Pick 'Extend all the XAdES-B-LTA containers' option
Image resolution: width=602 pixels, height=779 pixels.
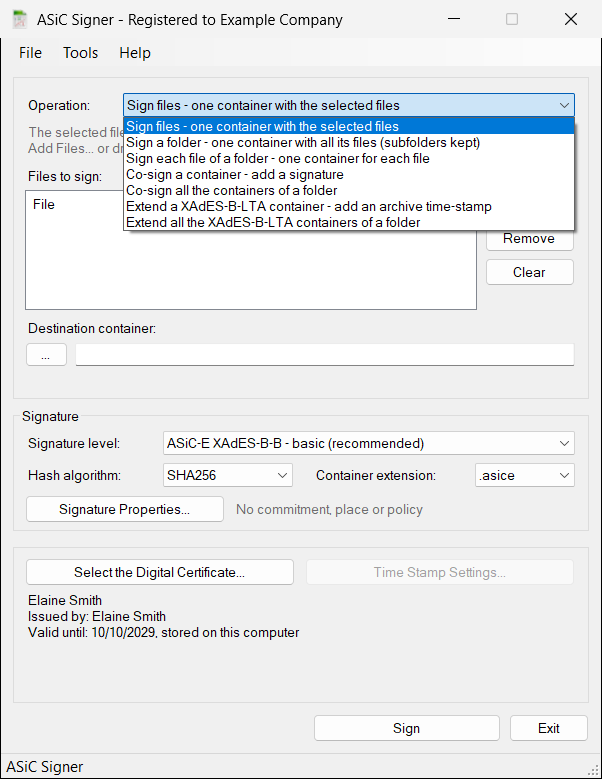tap(349, 222)
